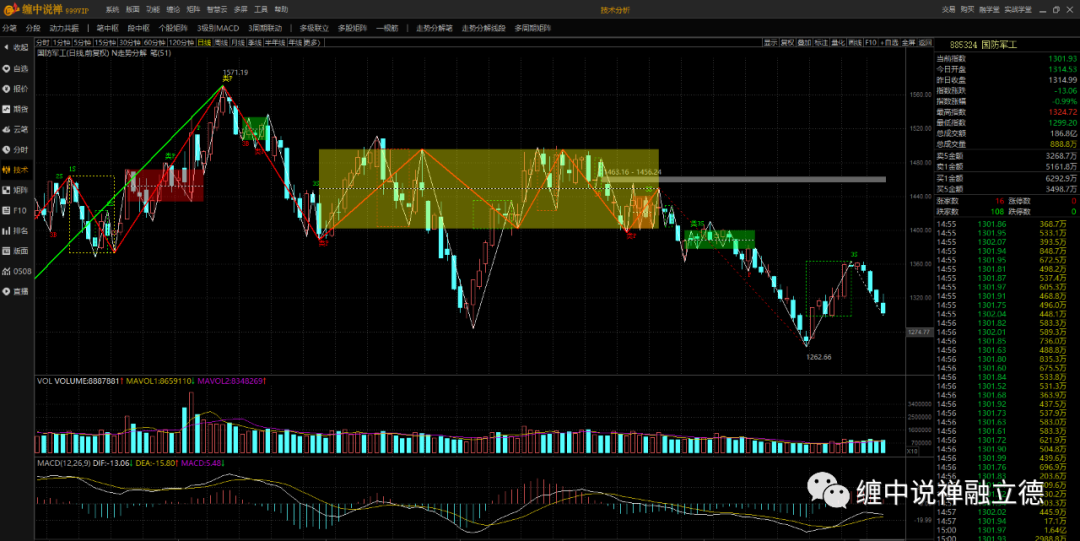Switch to 30分钟 period tab
The width and height of the screenshot is (1080, 541).
pos(129,43)
